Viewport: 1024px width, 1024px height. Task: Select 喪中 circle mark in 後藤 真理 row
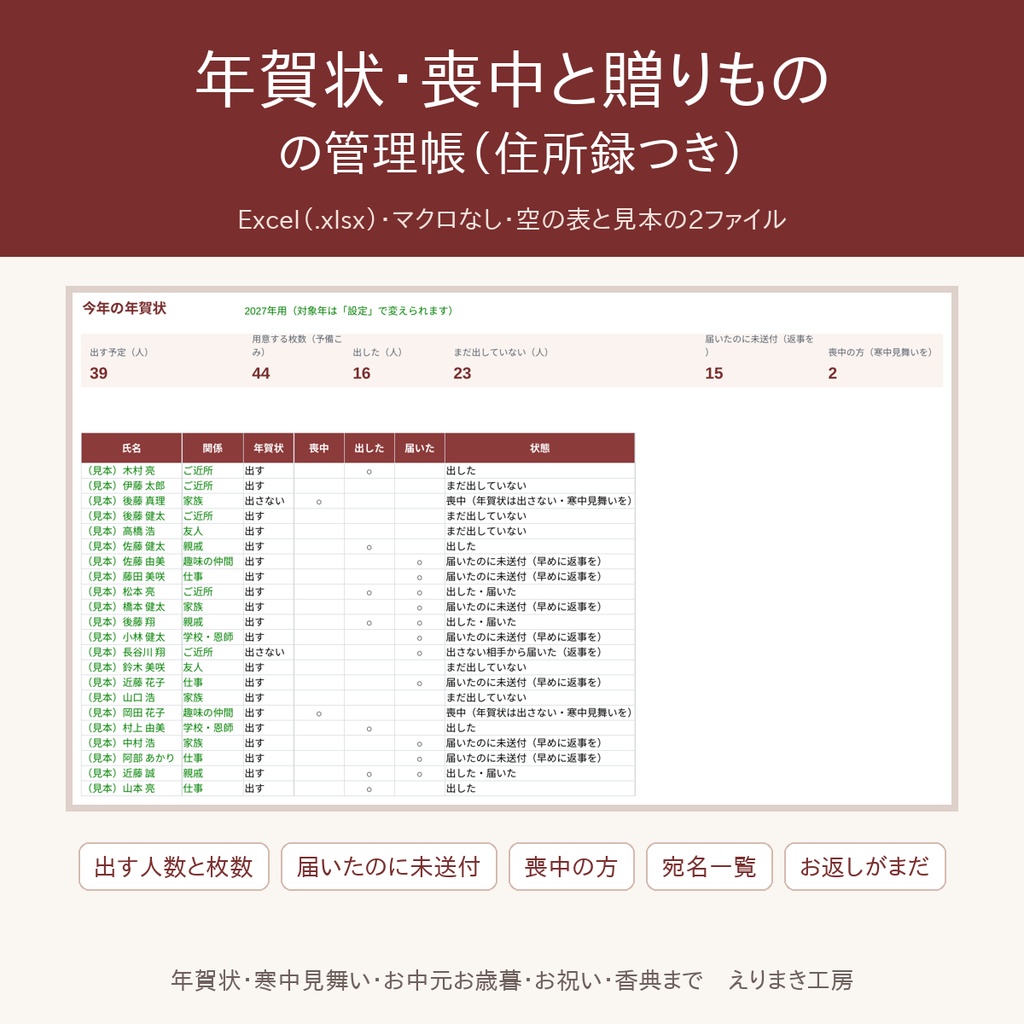[x=319, y=502]
